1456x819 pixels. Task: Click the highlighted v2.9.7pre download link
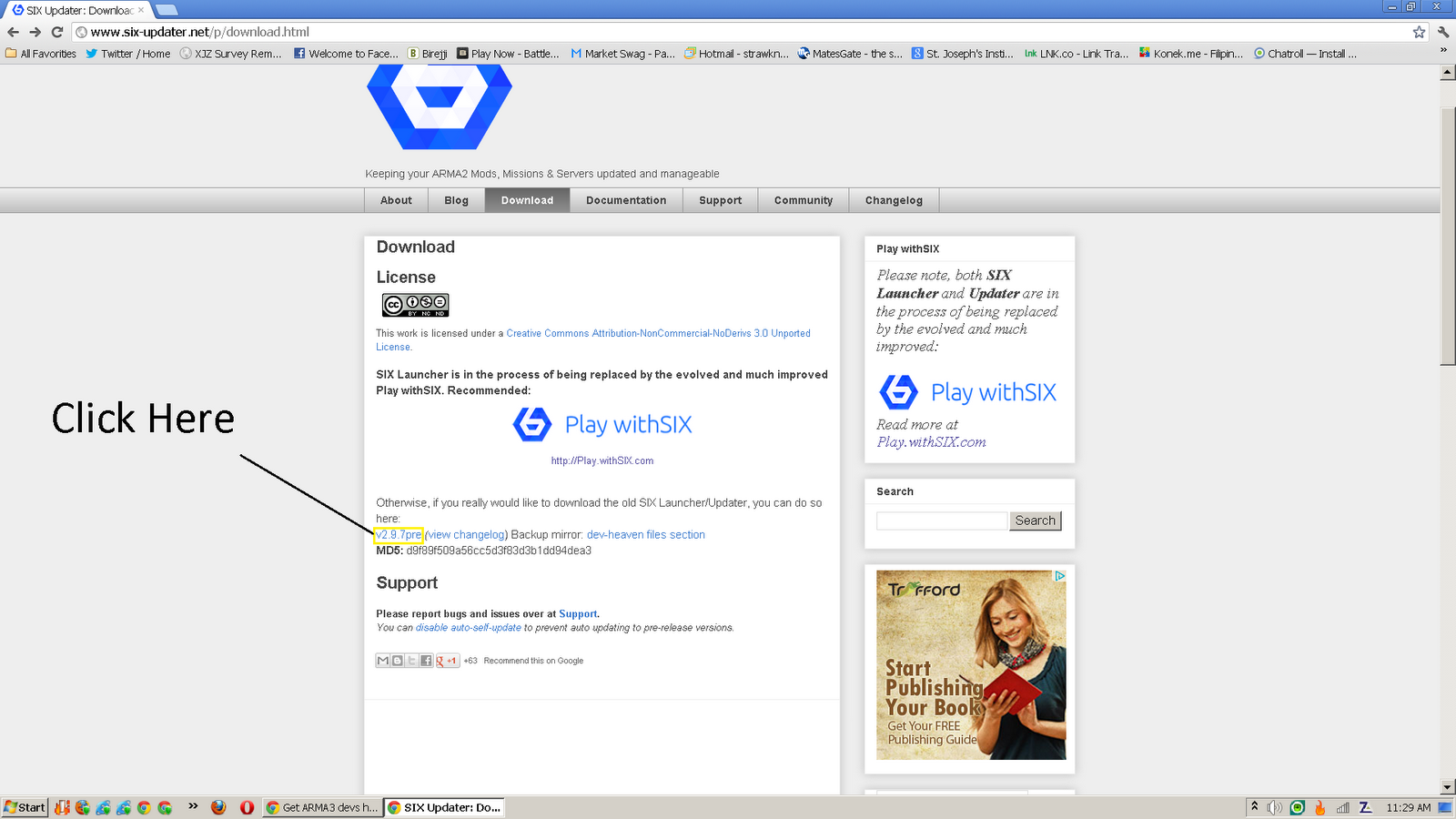pos(398,535)
